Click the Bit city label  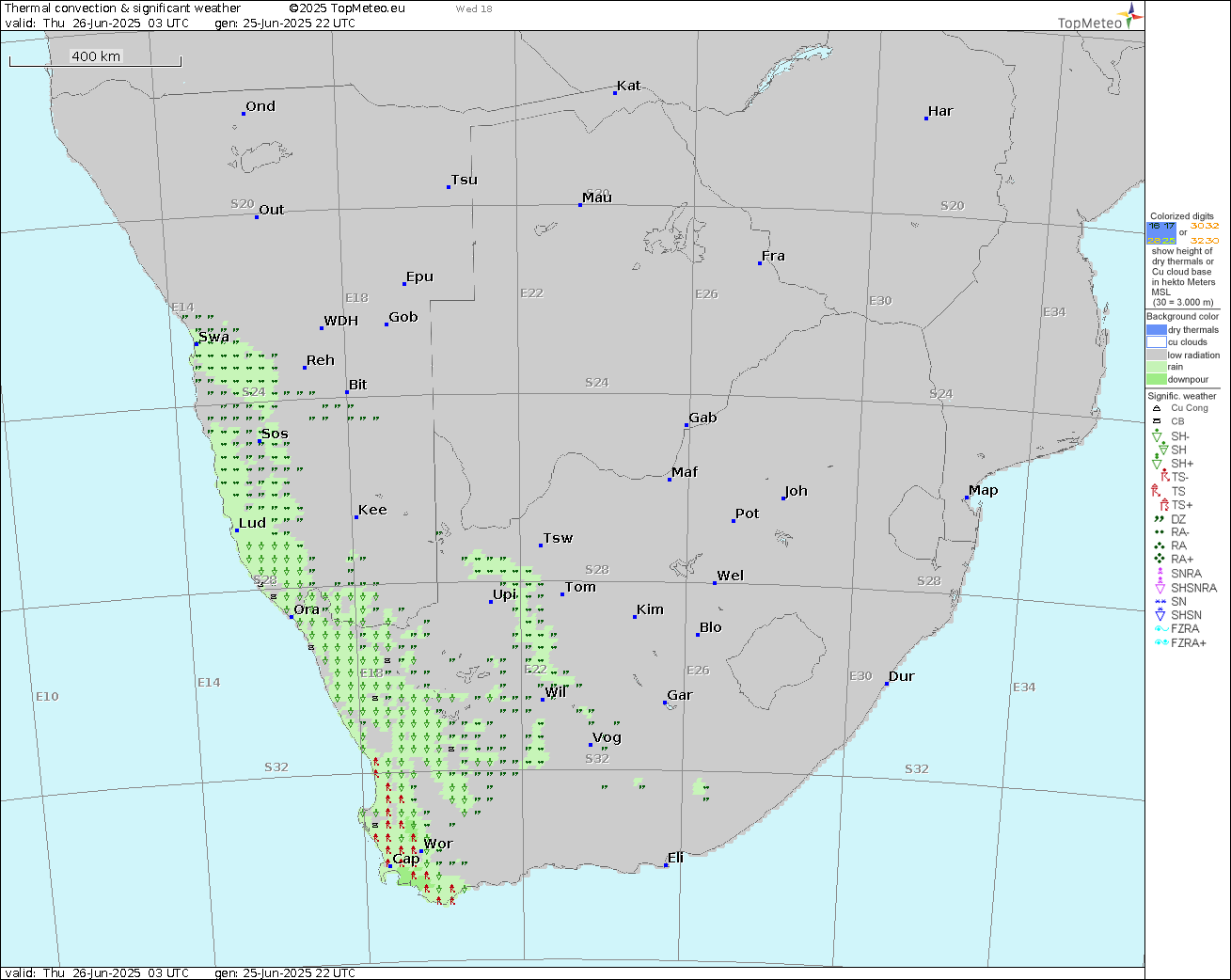[358, 385]
